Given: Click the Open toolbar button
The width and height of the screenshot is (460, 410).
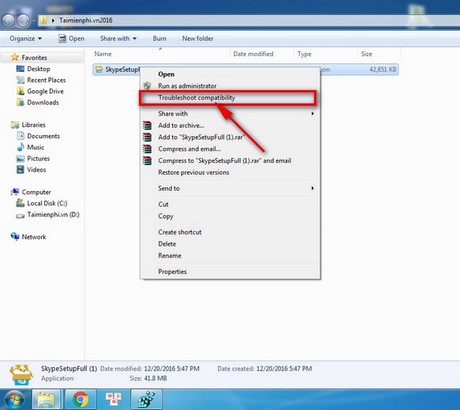Looking at the screenshot, I should (71, 38).
